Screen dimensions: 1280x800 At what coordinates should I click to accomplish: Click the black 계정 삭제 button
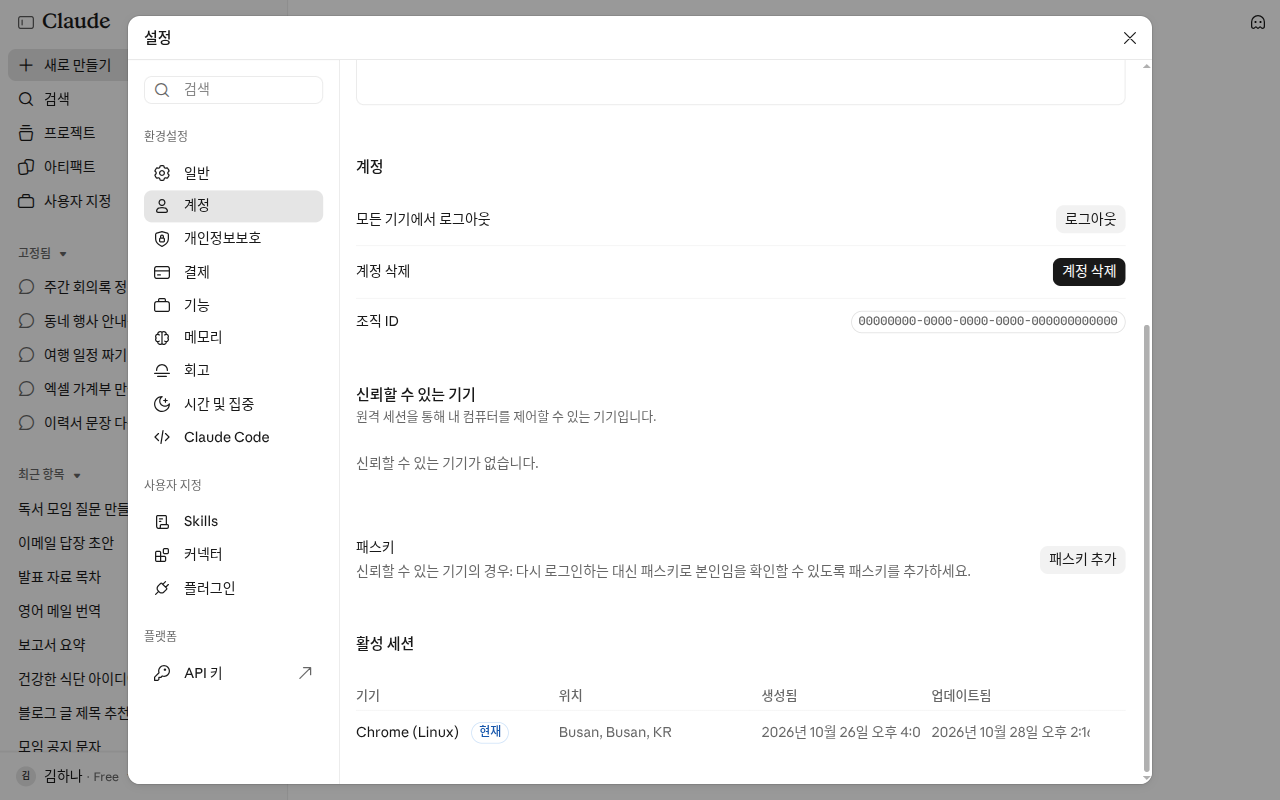click(1089, 272)
